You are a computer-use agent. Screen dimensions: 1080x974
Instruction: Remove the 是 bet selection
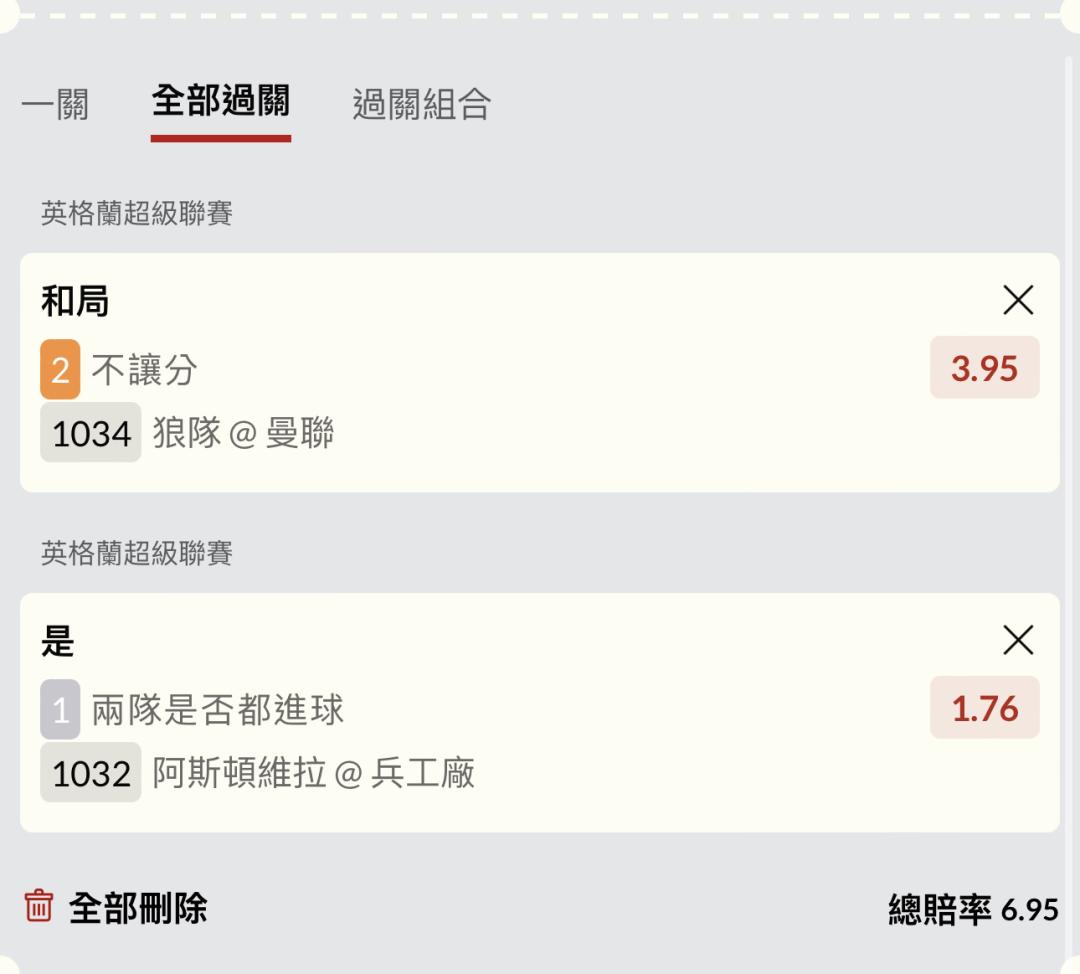(x=1017, y=640)
